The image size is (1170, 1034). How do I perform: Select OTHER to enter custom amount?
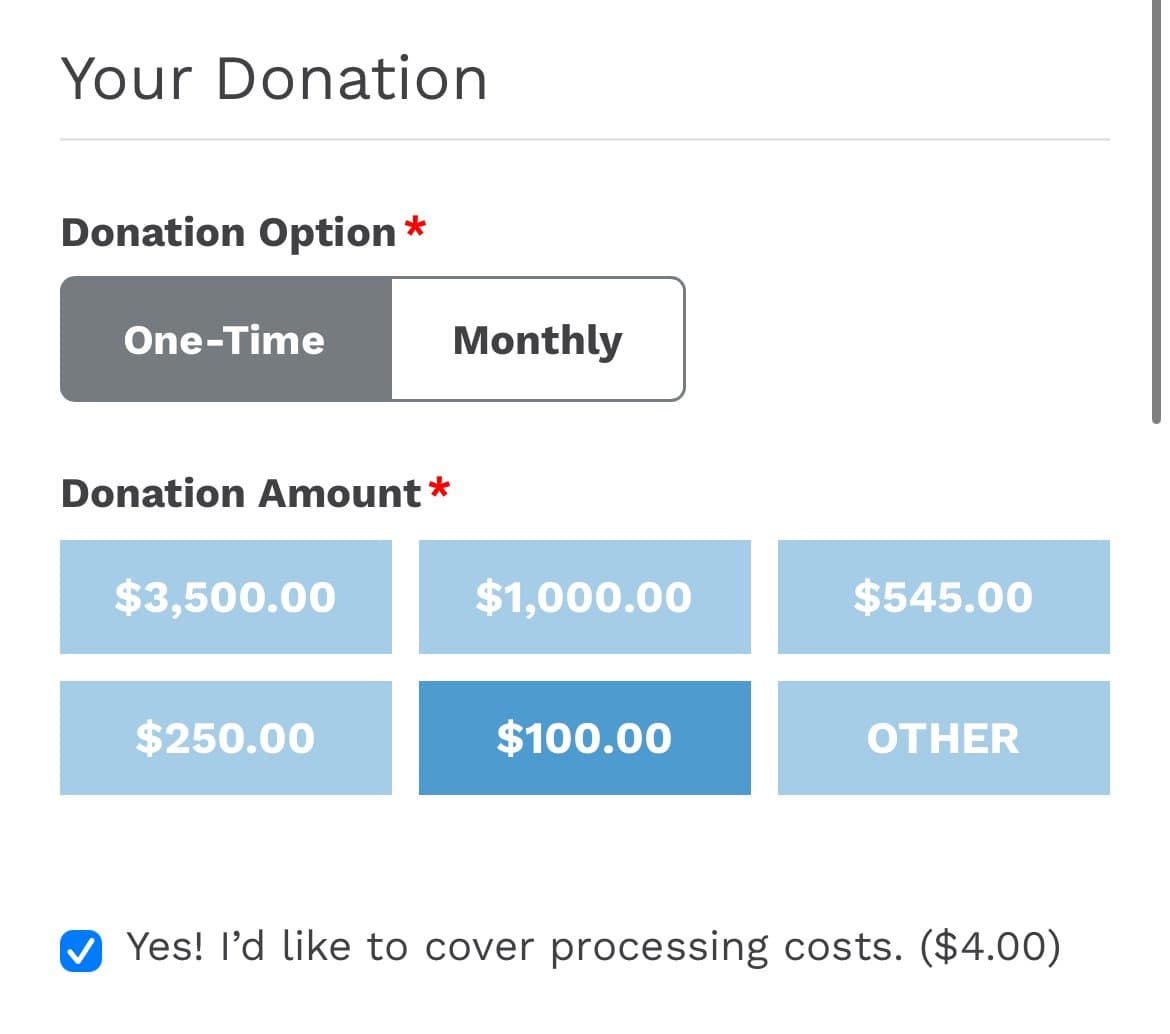pyautogui.click(x=943, y=738)
